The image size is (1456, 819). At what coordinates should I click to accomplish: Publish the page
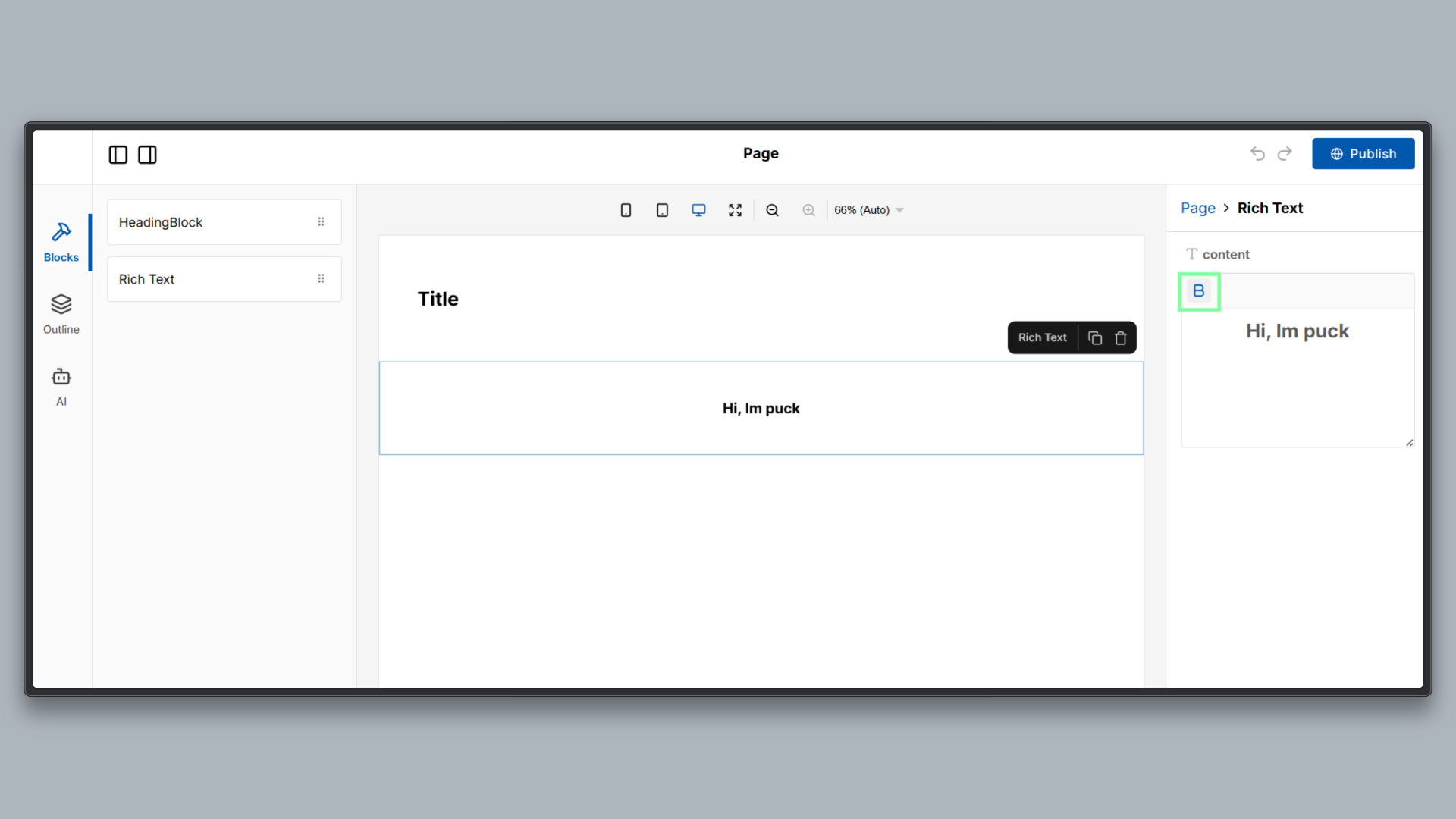coord(1363,153)
